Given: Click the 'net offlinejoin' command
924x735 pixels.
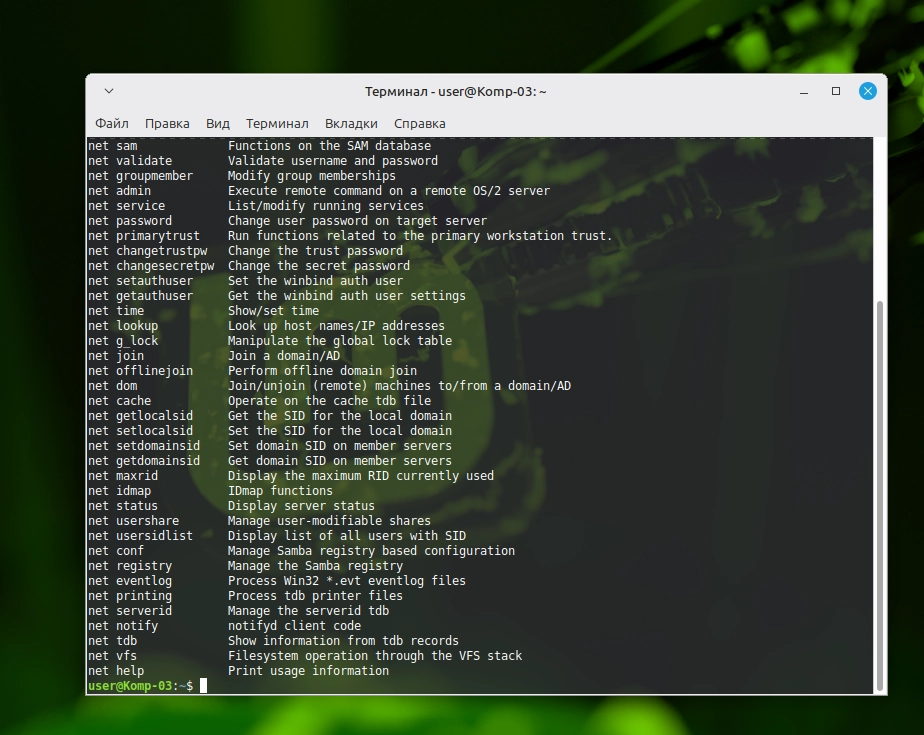Looking at the screenshot, I should pos(140,371).
